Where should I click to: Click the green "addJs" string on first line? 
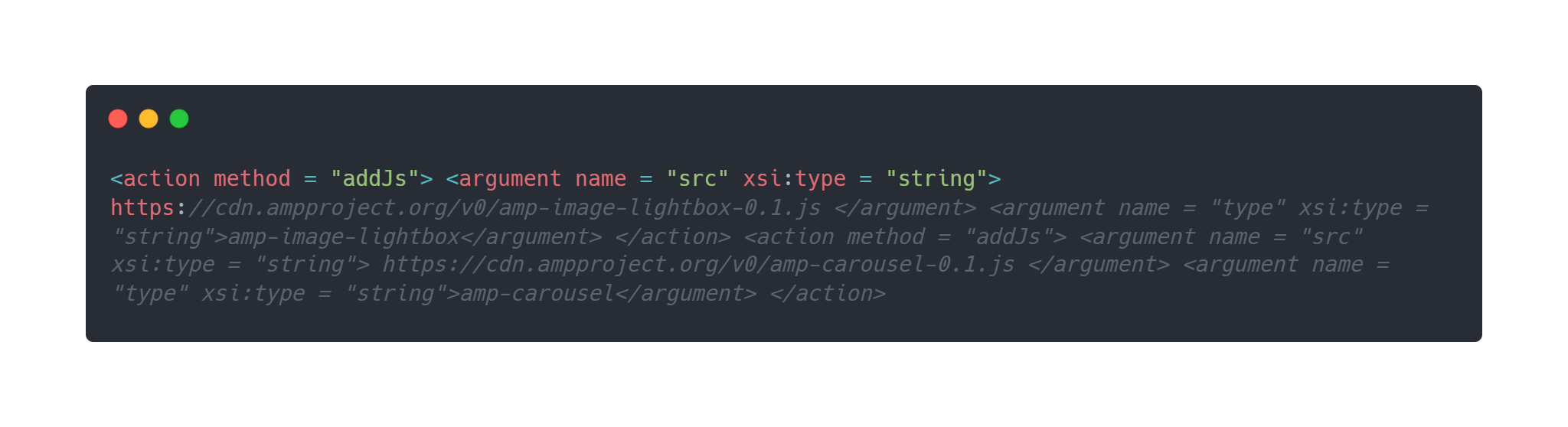(375, 179)
